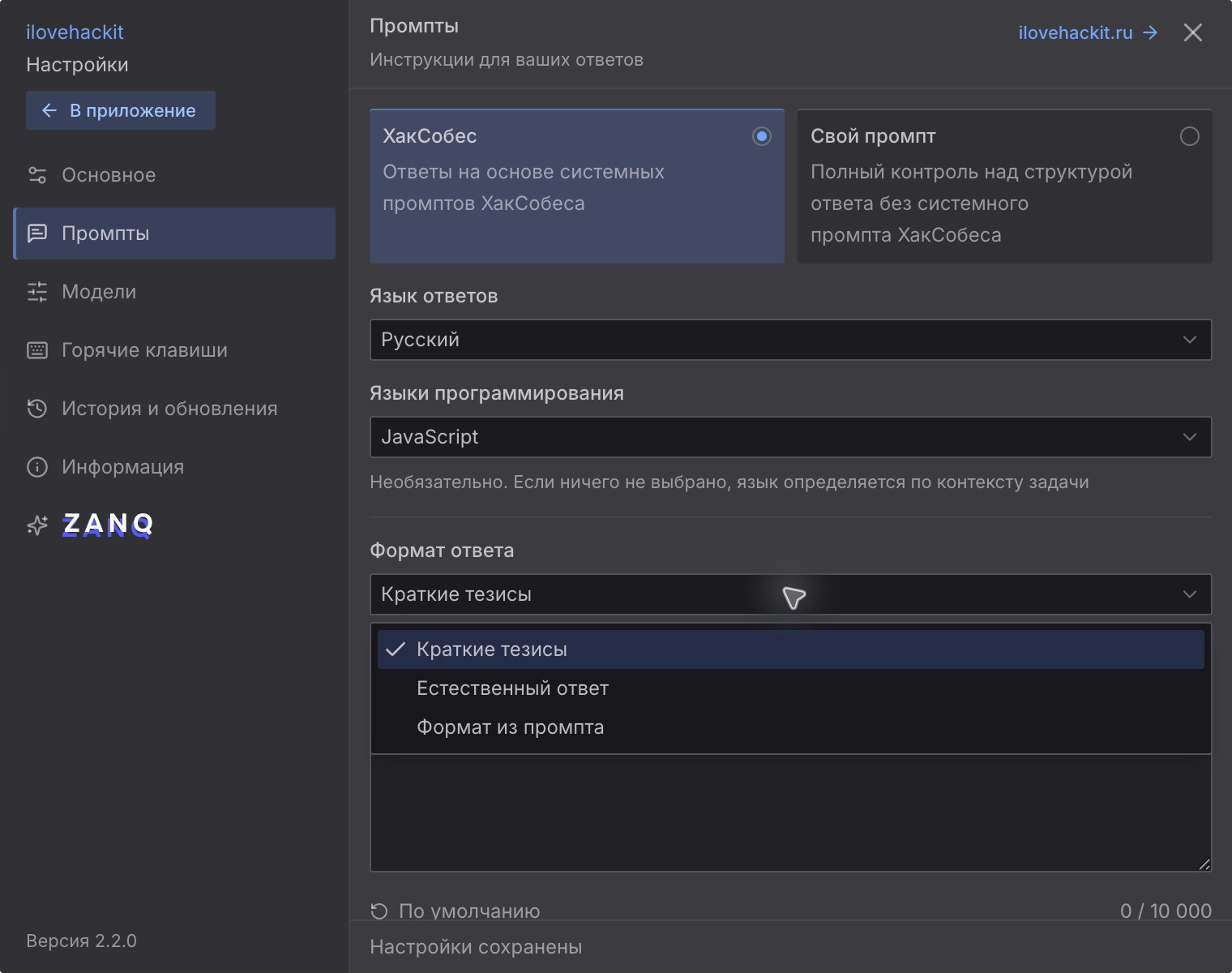
Task: Collapse the Формат ответа dropdown
Action: tap(790, 594)
